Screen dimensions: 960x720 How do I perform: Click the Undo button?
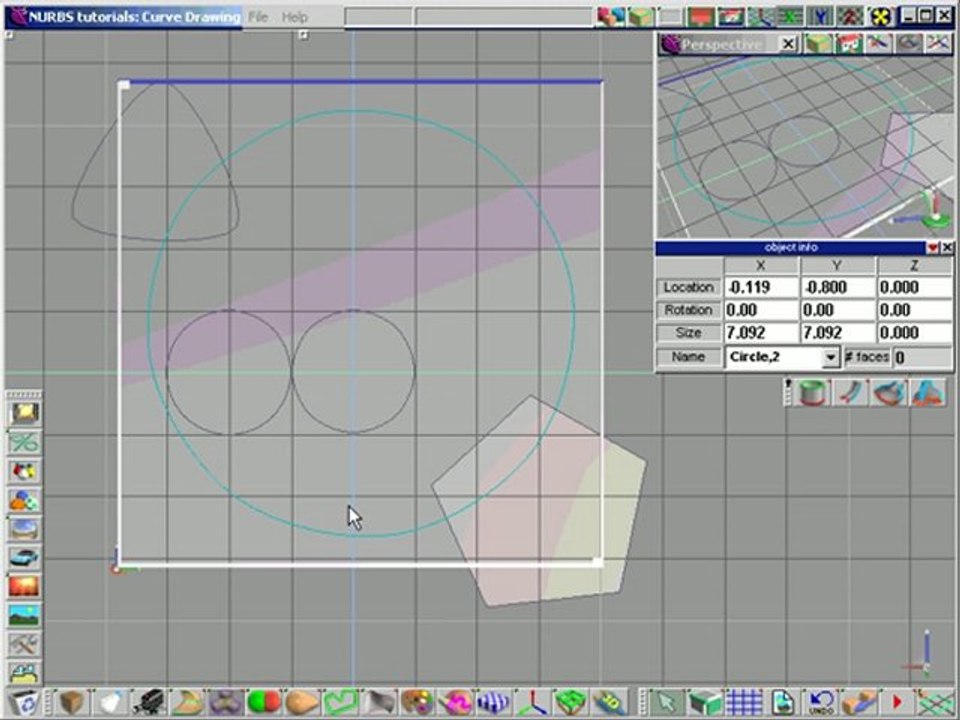pos(821,702)
